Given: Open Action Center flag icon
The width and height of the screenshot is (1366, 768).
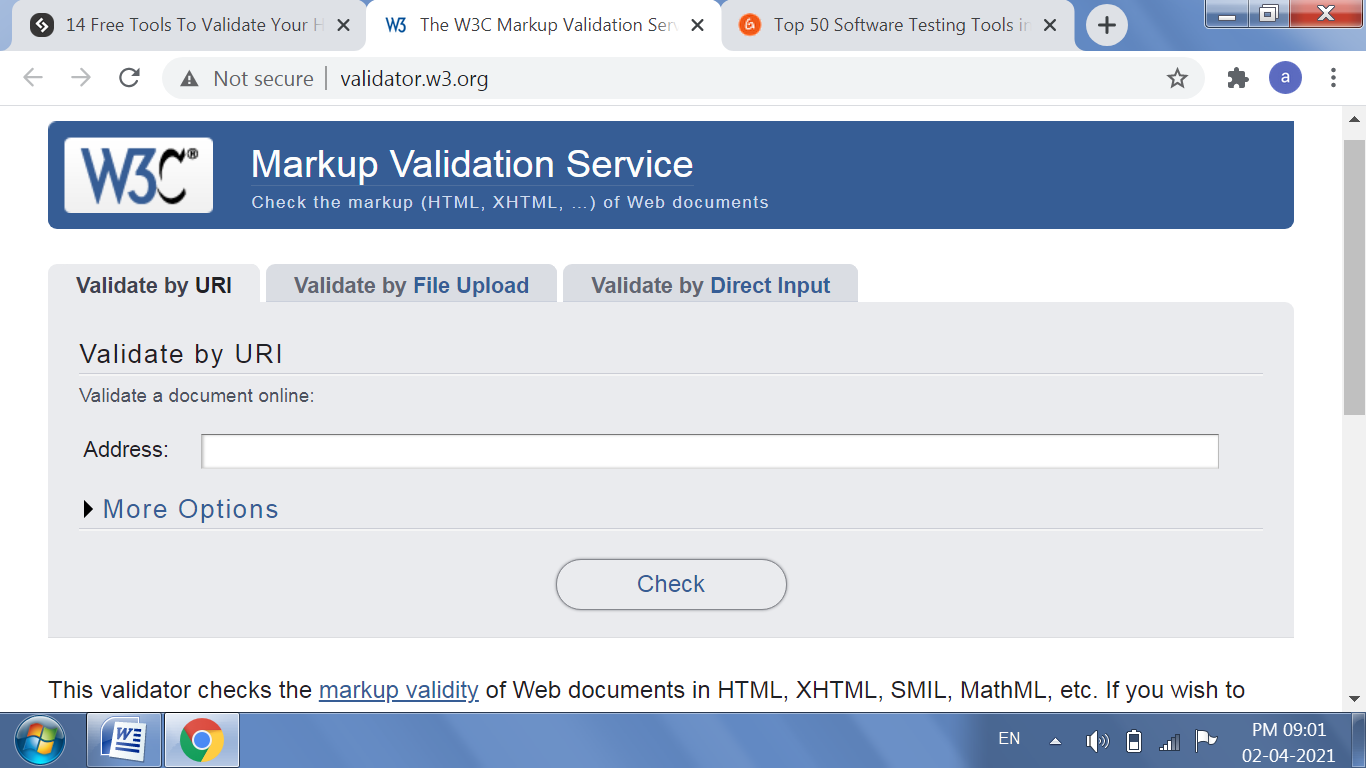Looking at the screenshot, I should pyautogui.click(x=1206, y=741).
